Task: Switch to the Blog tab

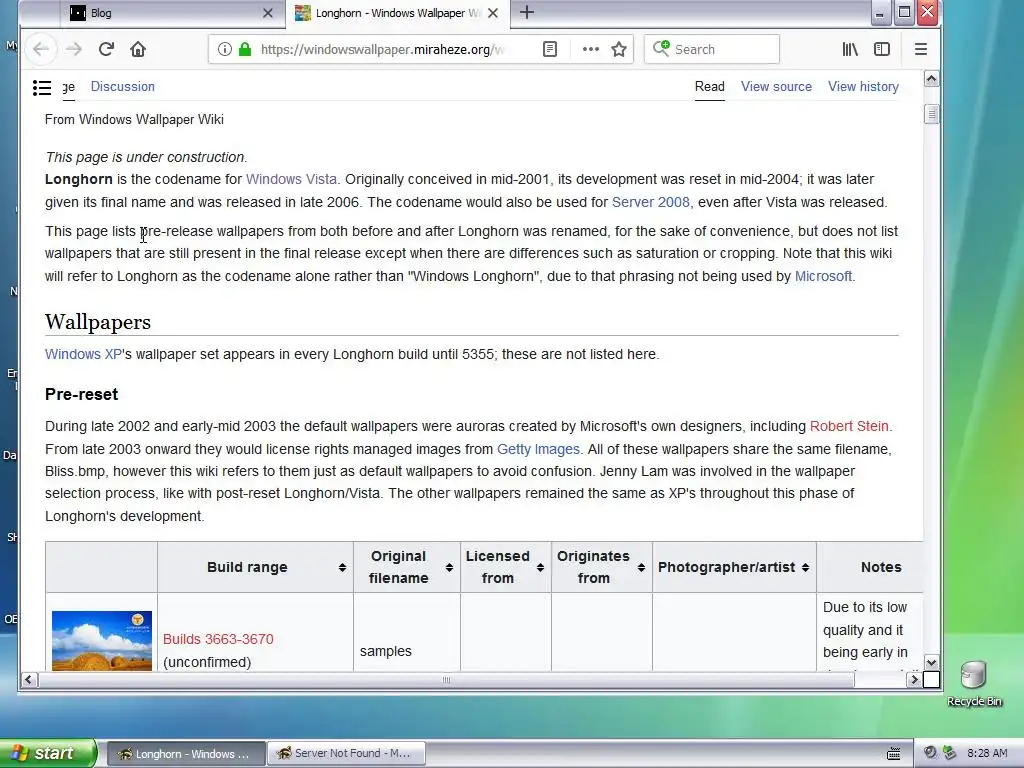Action: click(172, 13)
